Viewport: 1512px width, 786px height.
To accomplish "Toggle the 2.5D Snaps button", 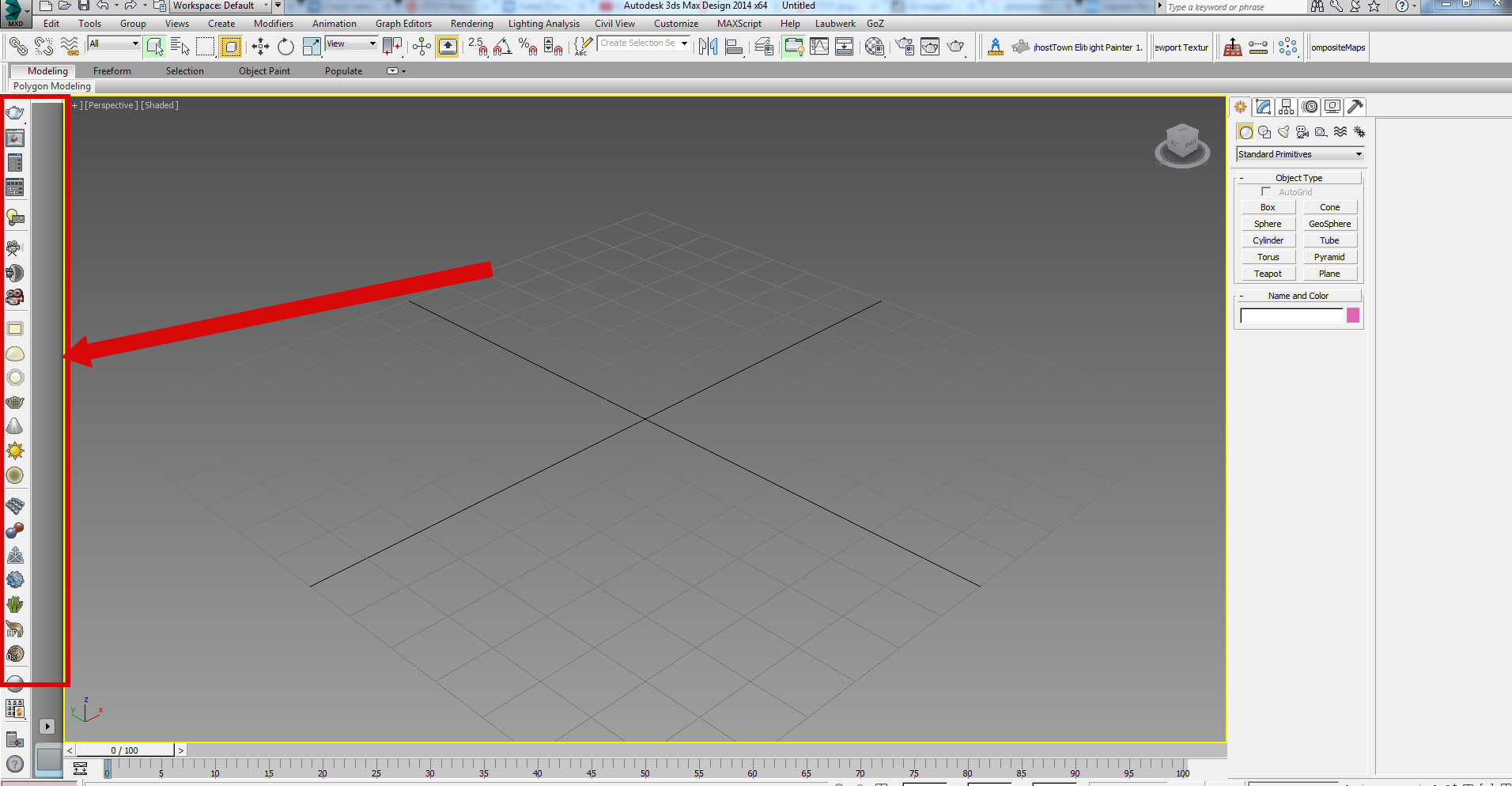I will (x=478, y=47).
